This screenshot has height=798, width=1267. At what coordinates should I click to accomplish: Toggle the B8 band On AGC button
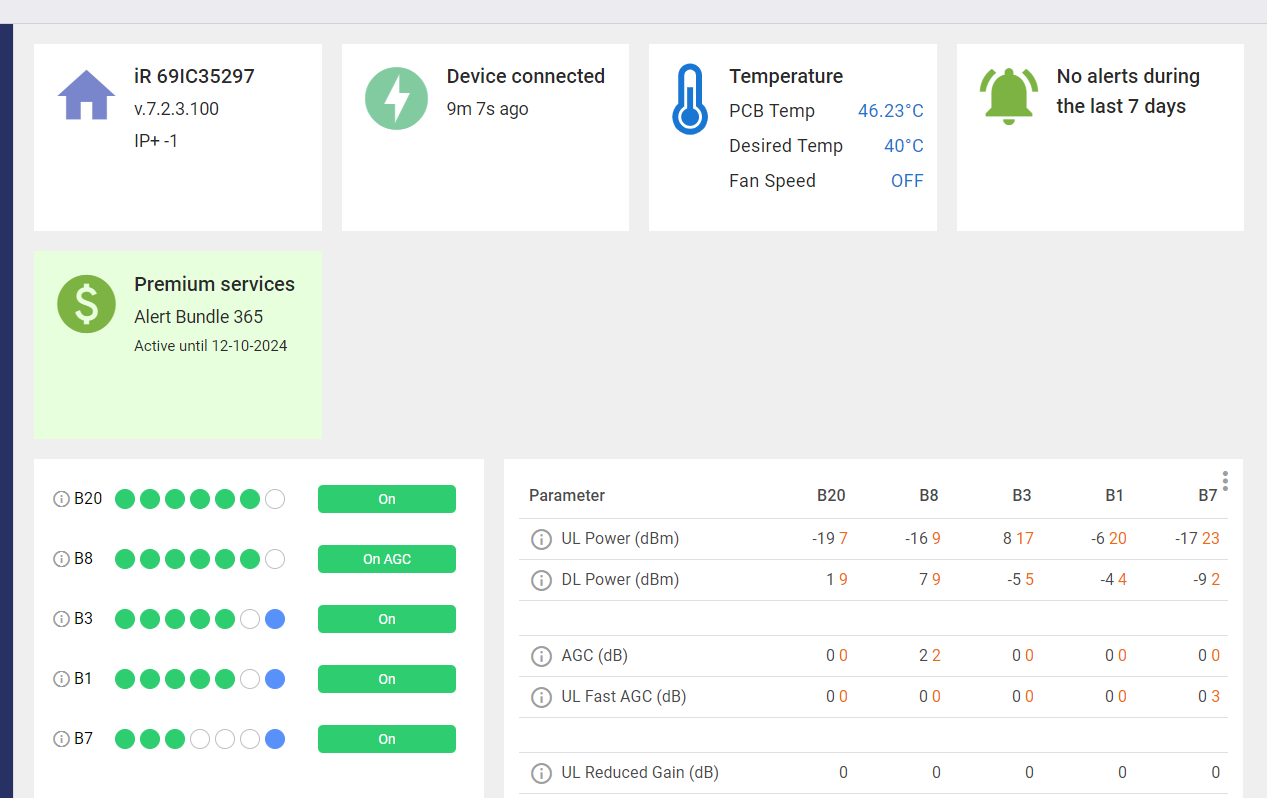pyautogui.click(x=386, y=559)
